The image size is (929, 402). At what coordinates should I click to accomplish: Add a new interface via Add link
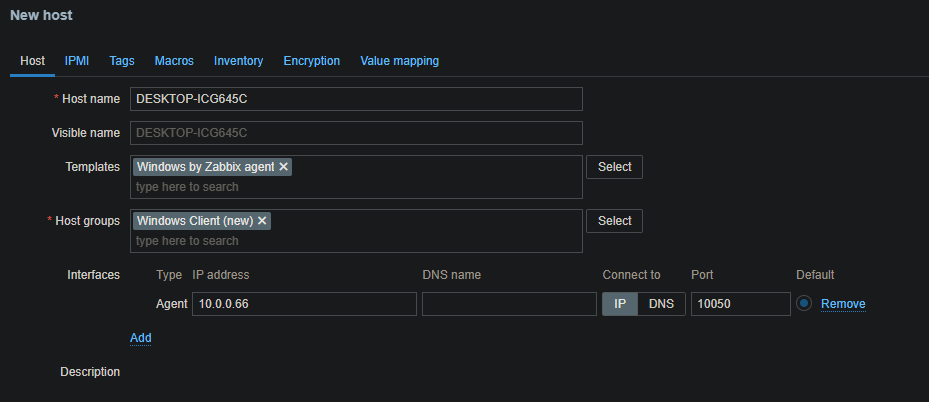pyautogui.click(x=141, y=338)
